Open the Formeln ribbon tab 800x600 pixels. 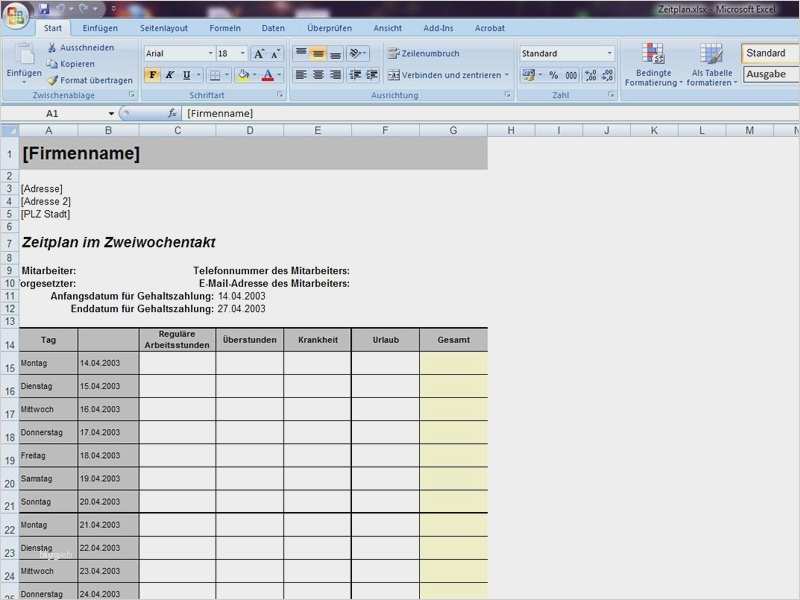(225, 28)
